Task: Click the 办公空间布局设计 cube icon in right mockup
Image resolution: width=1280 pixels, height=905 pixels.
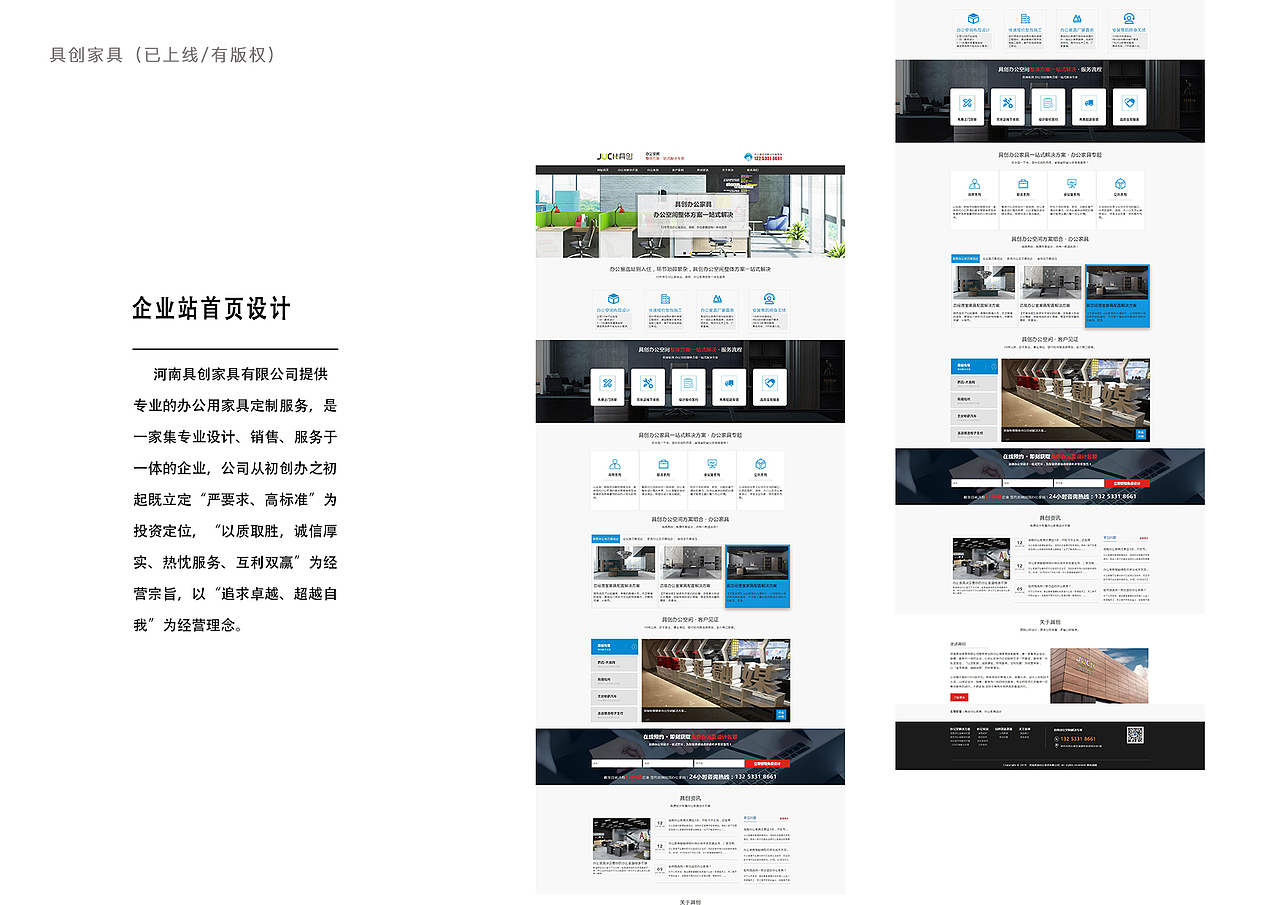Action: pyautogui.click(x=972, y=19)
